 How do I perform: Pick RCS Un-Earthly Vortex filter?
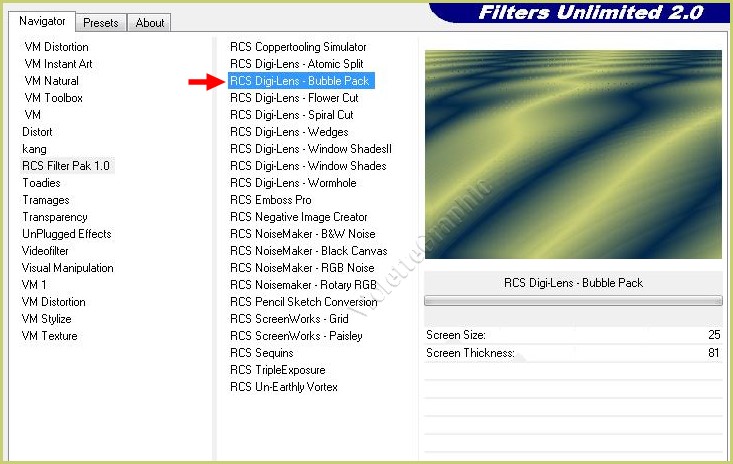click(284, 387)
